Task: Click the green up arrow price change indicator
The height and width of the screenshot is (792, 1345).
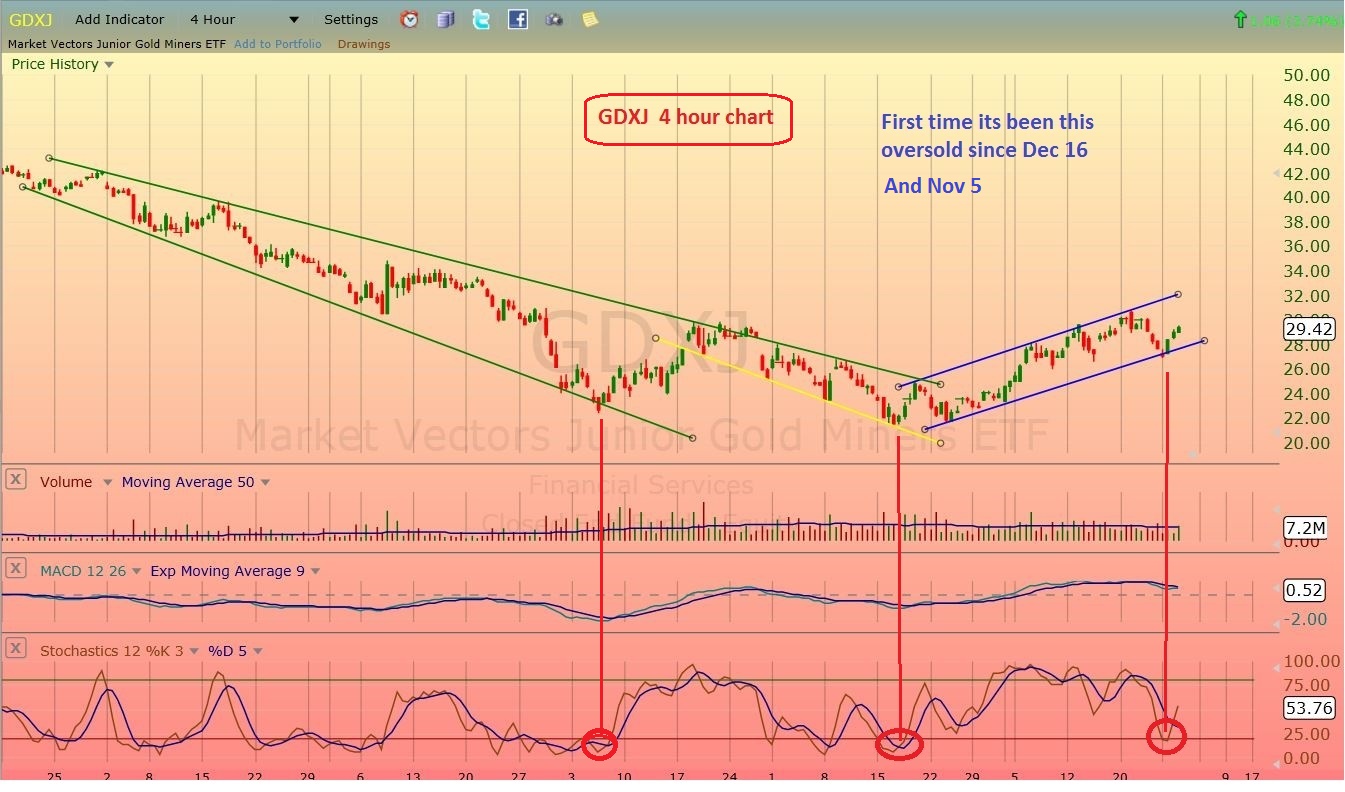Action: click(x=1240, y=19)
